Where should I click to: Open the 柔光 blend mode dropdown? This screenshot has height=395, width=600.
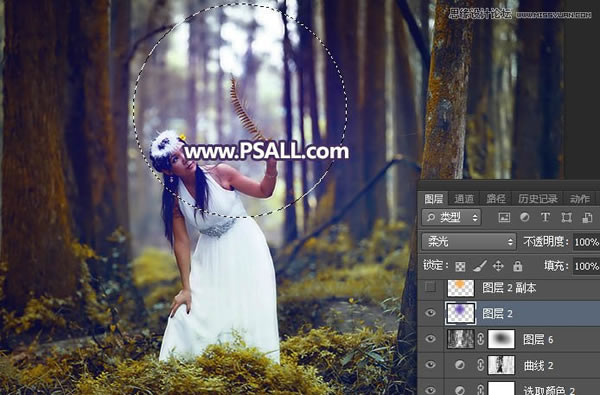click(x=469, y=242)
